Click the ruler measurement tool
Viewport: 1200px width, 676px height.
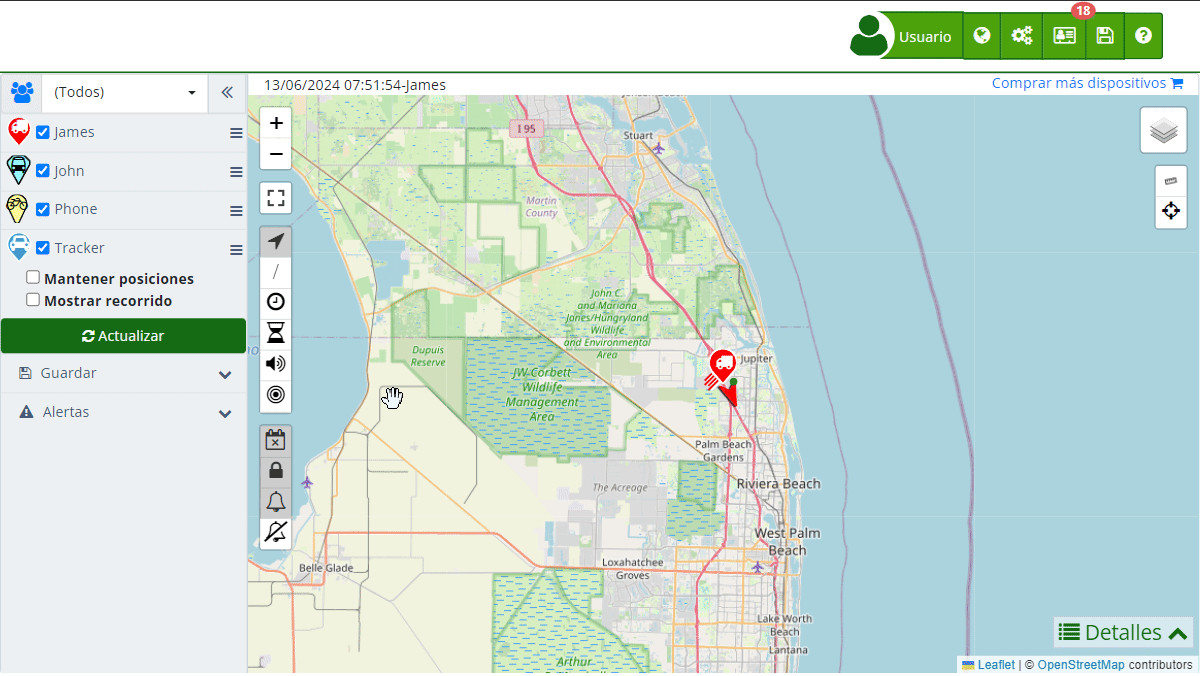pos(1171,181)
